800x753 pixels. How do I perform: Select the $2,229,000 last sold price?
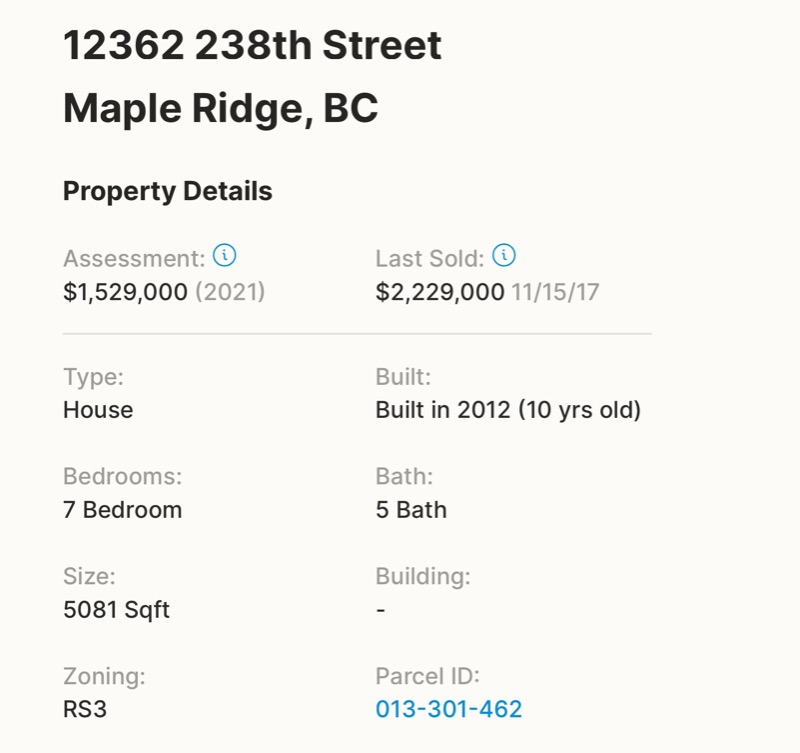pyautogui.click(x=439, y=292)
